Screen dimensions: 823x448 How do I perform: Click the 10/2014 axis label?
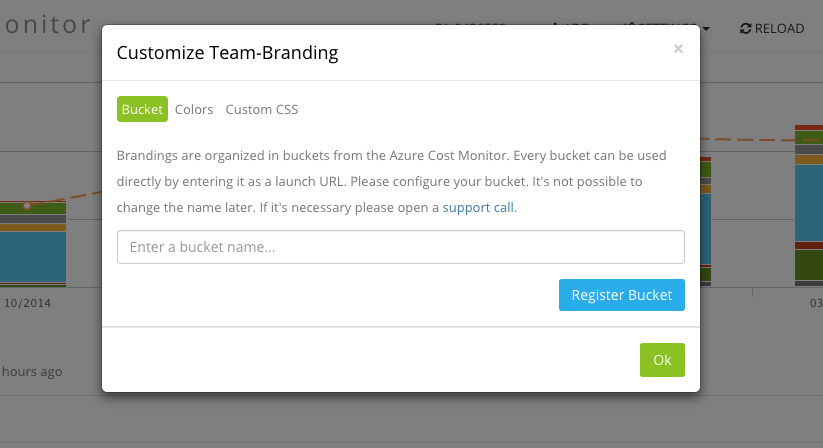pyautogui.click(x=27, y=301)
